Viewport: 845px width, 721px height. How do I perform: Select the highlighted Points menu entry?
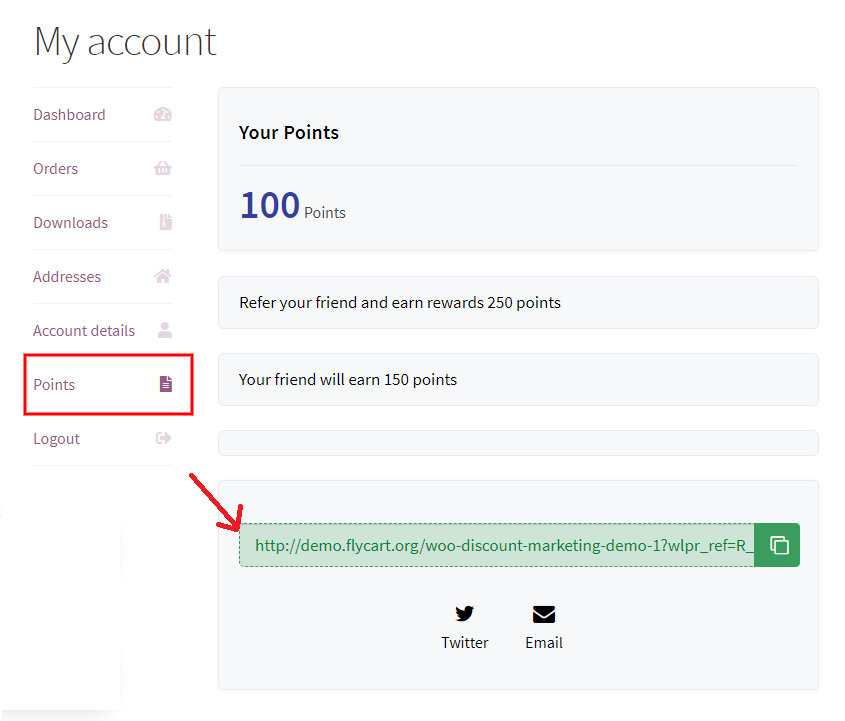(54, 384)
